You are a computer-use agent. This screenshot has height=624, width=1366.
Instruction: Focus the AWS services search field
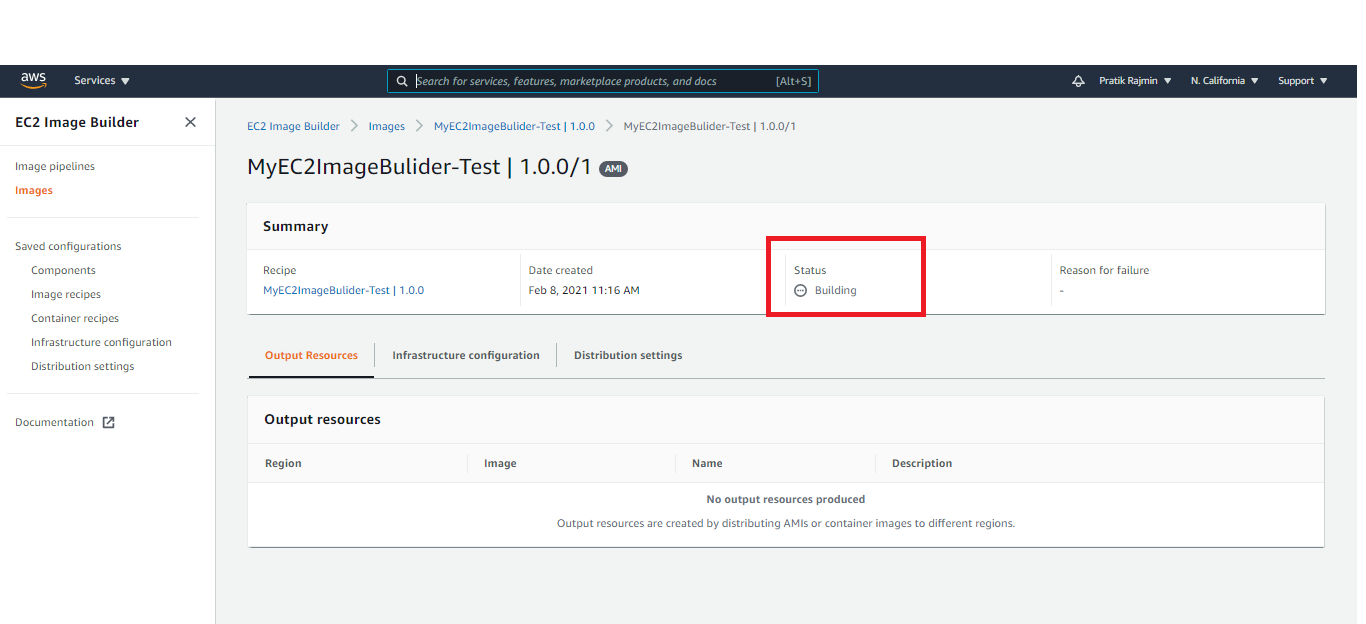[x=603, y=81]
